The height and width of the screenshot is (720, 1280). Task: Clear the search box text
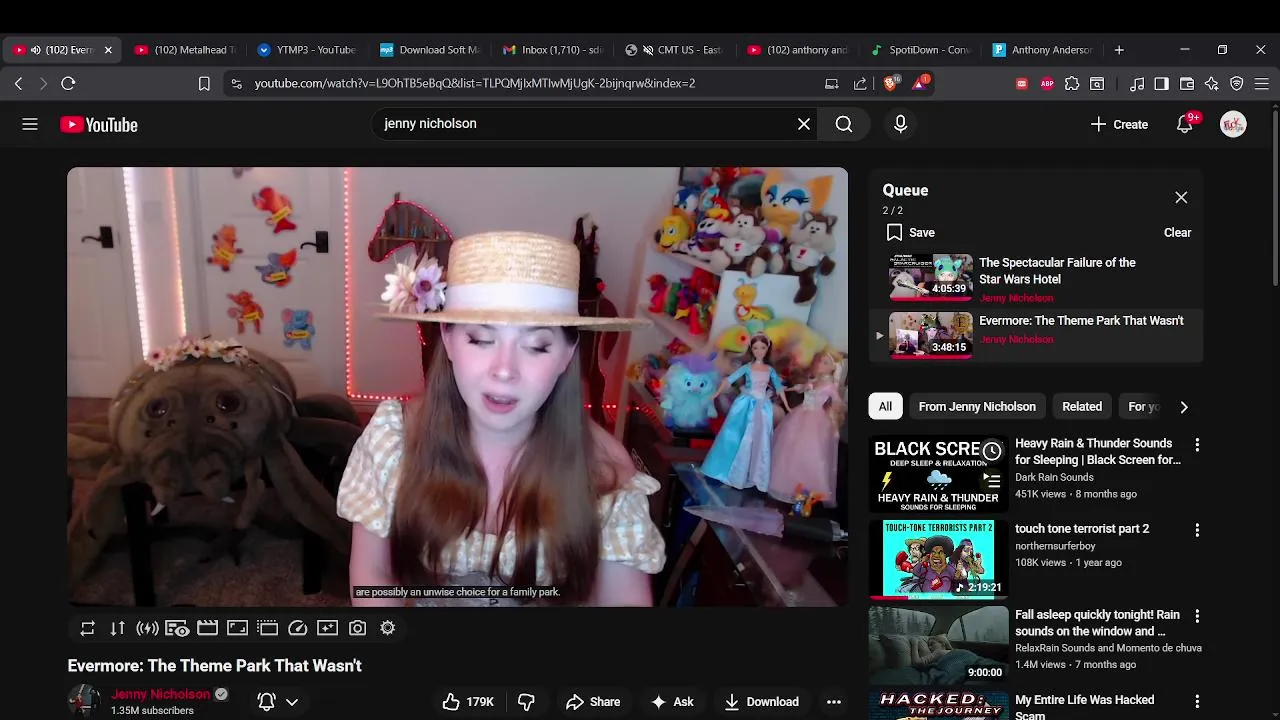coord(804,124)
